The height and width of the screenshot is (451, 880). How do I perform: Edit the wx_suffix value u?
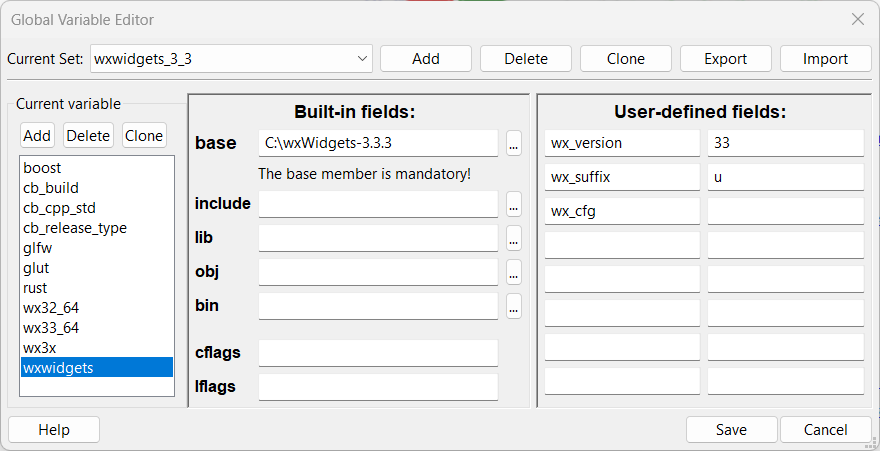[x=786, y=177]
